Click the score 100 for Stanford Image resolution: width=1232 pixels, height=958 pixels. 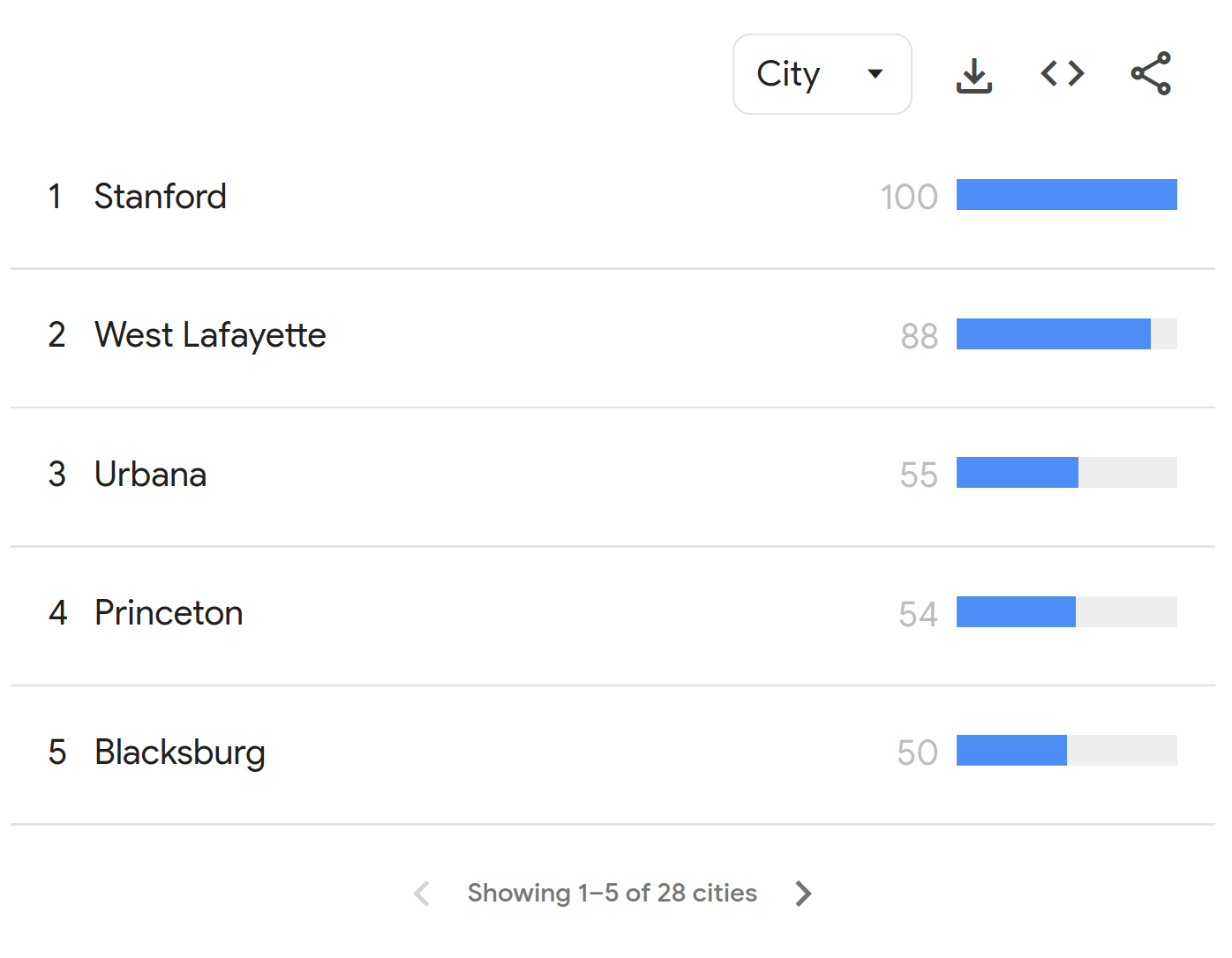coord(909,197)
